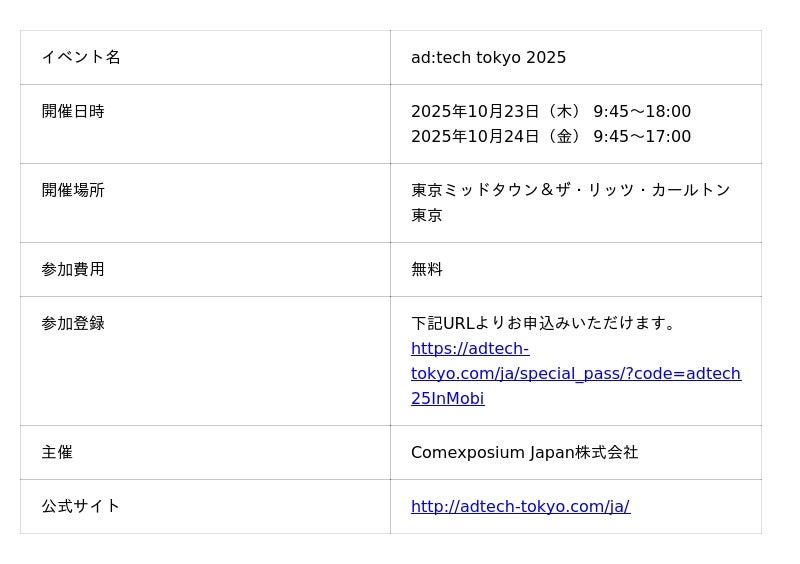Select the 無料 fee text
The image size is (800, 564).
427,270
